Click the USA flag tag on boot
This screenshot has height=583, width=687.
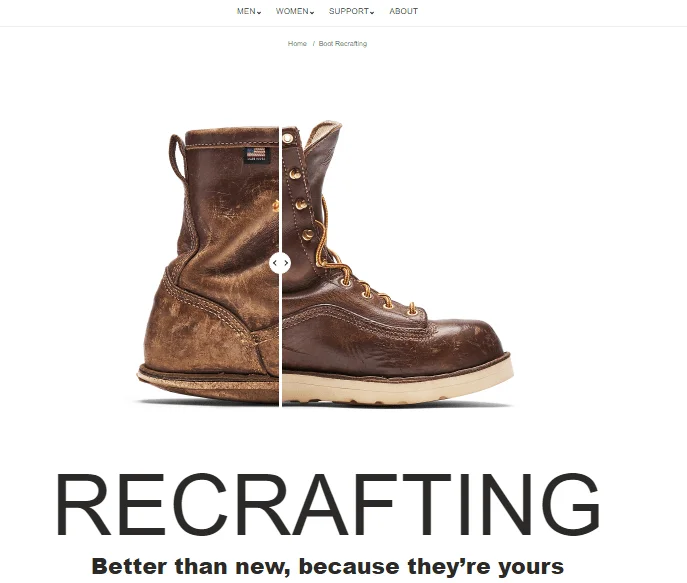pos(256,155)
